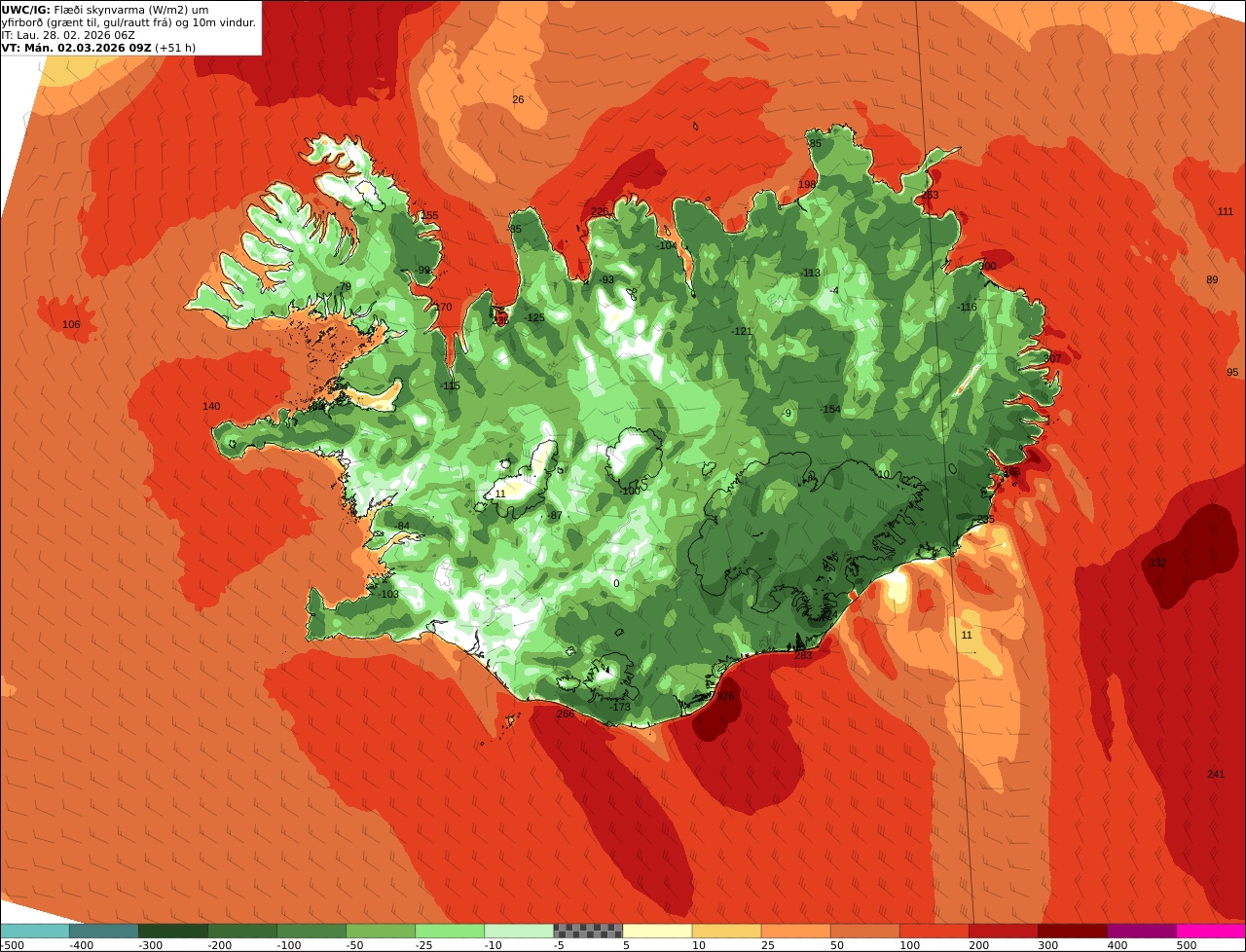Click the map value '-4'
This screenshot has height=952, width=1246.
click(833, 291)
